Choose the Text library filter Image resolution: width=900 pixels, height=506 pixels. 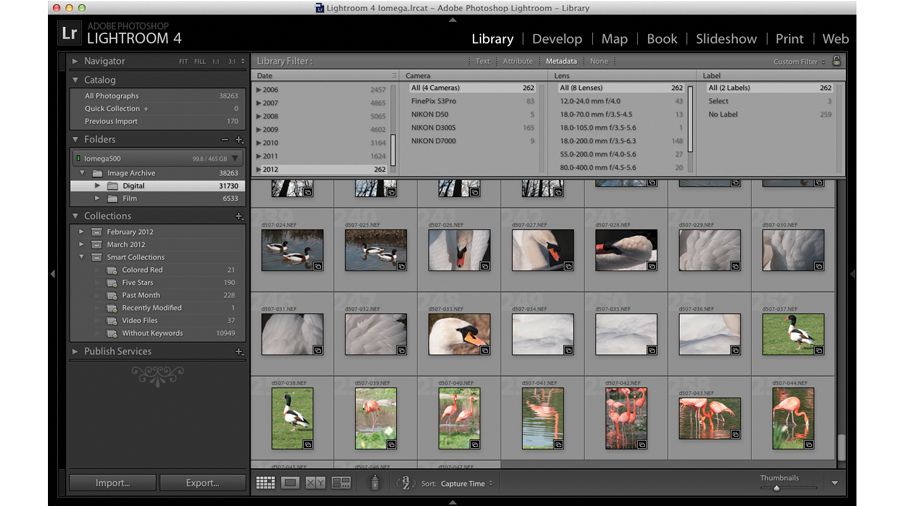(x=483, y=61)
